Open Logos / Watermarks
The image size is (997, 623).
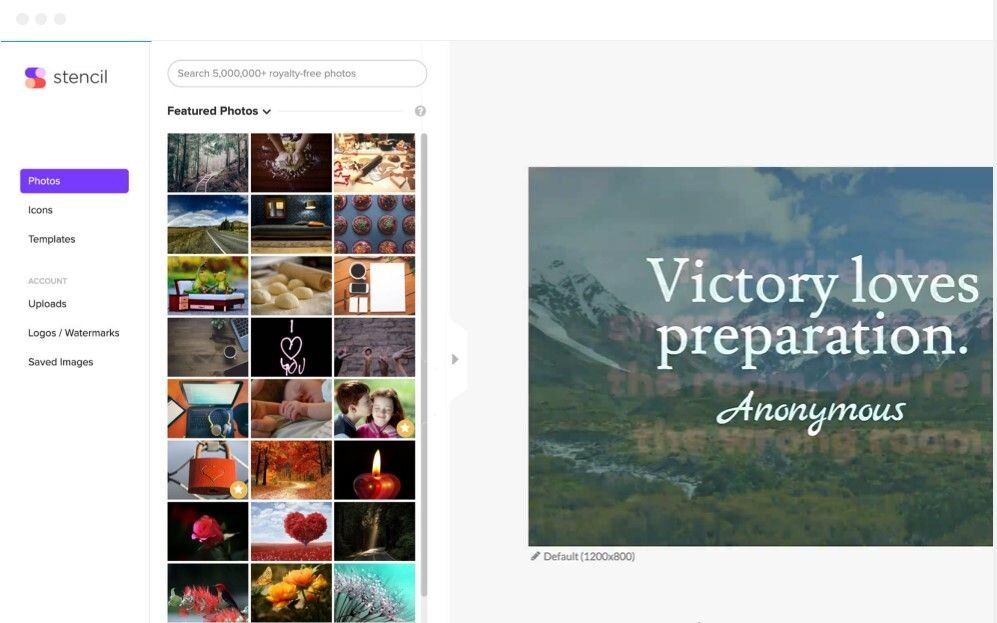(x=74, y=333)
